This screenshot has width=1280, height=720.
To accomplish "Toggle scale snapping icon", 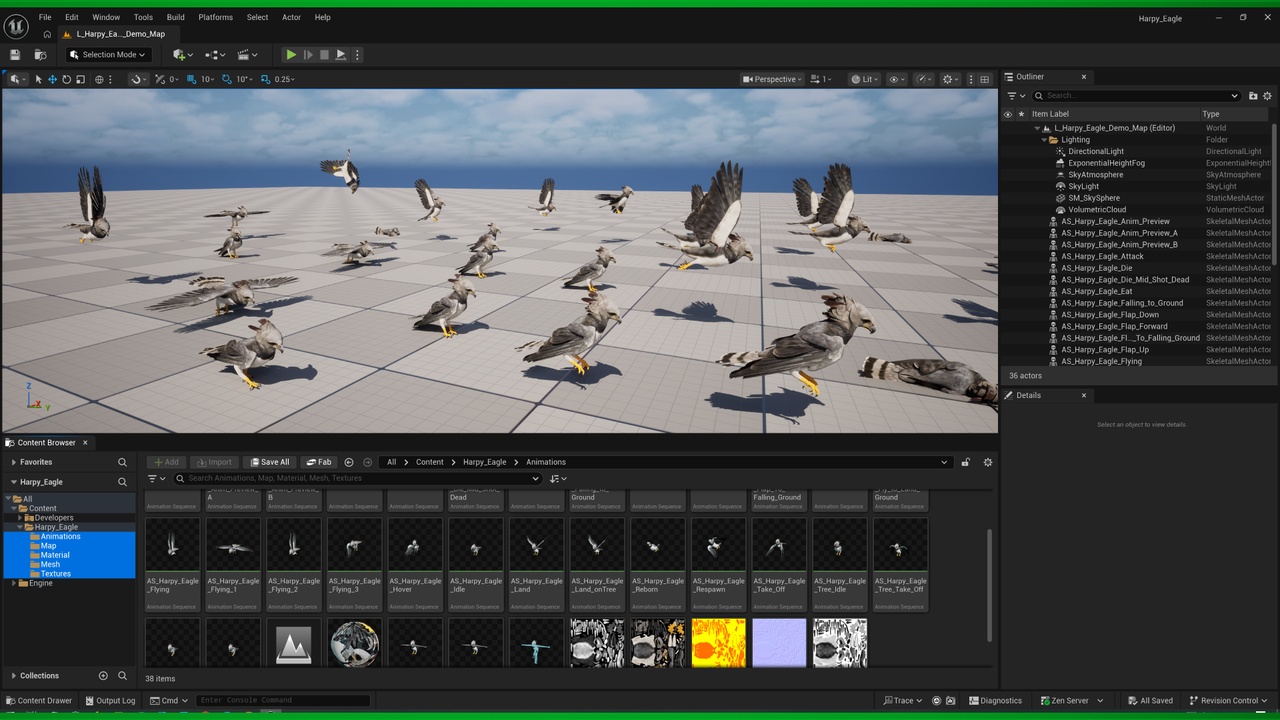I will click(265, 79).
